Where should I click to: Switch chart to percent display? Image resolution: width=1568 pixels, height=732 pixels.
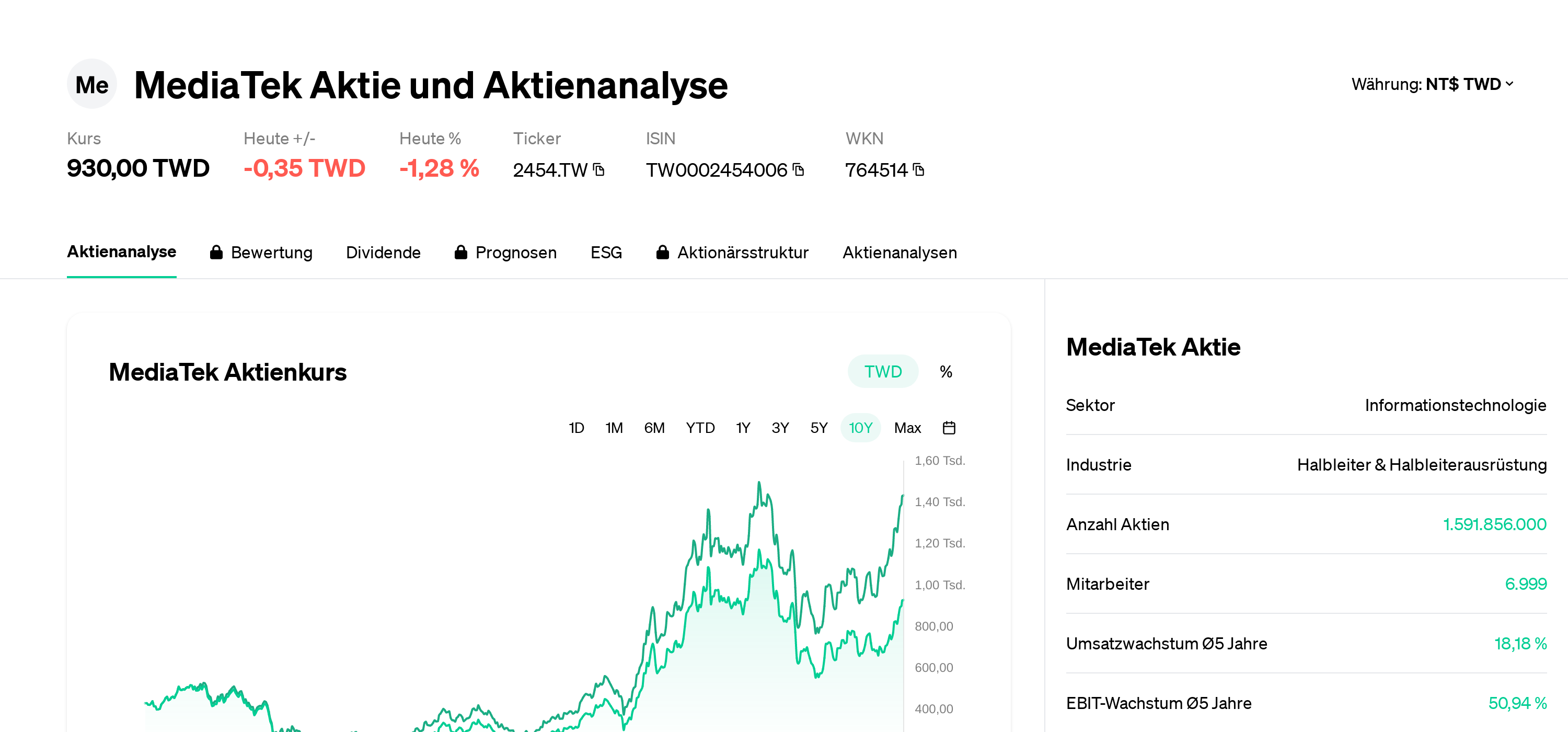946,371
